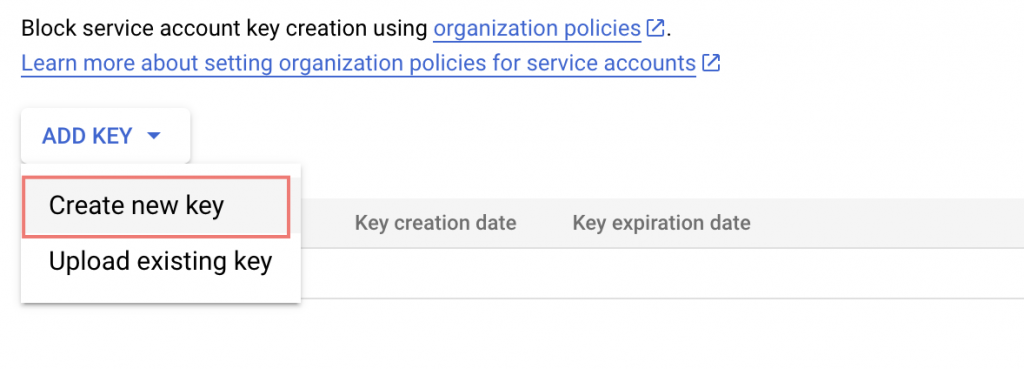The height and width of the screenshot is (369, 1024).
Task: Follow Learn more about setting organization policies
Action: [x=359, y=63]
